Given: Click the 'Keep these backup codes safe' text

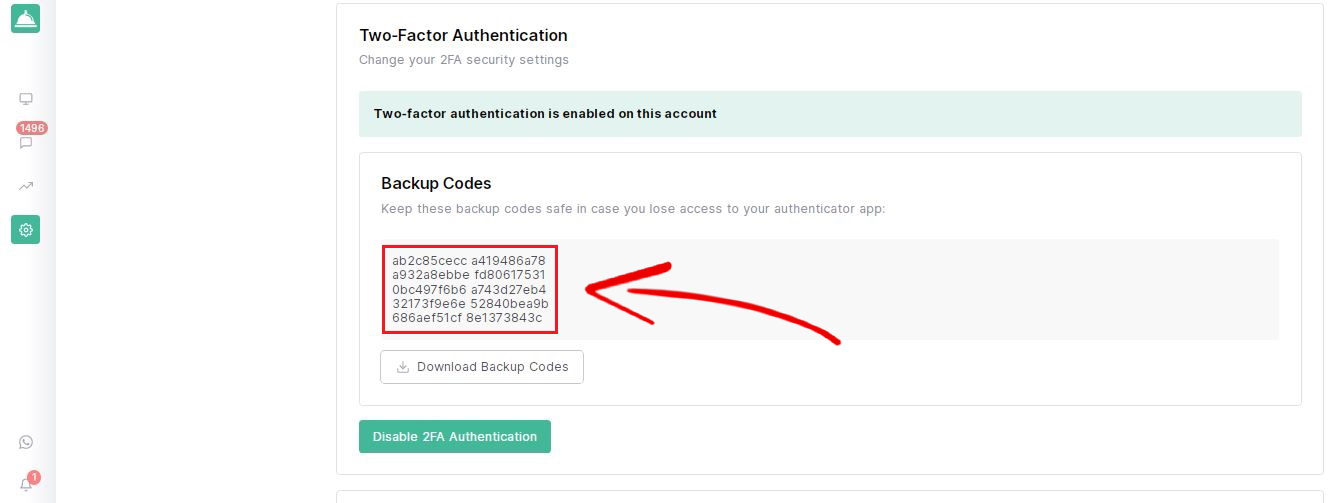Looking at the screenshot, I should pyautogui.click(x=633, y=209).
